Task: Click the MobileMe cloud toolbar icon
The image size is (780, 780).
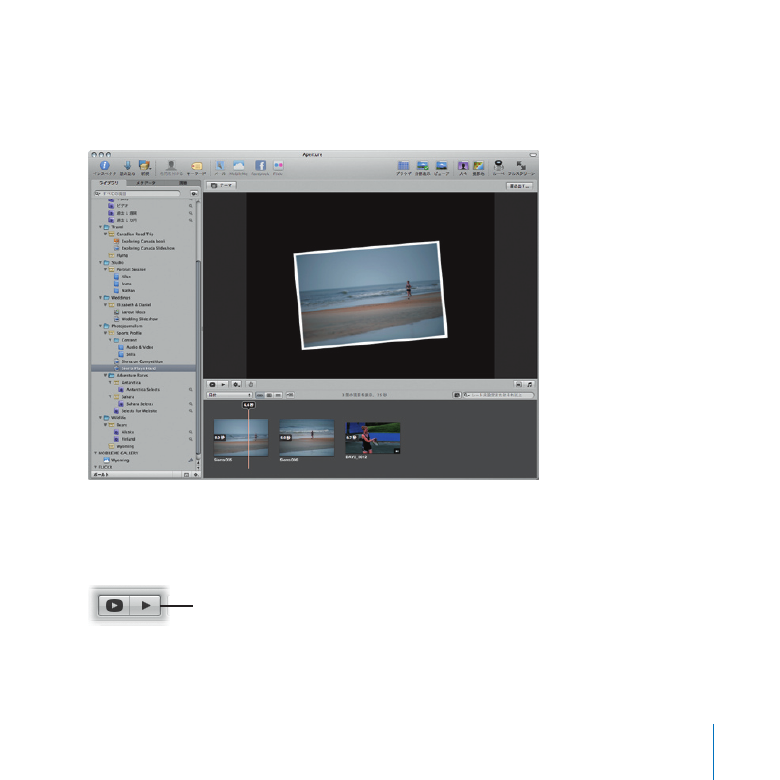Action: (x=239, y=166)
